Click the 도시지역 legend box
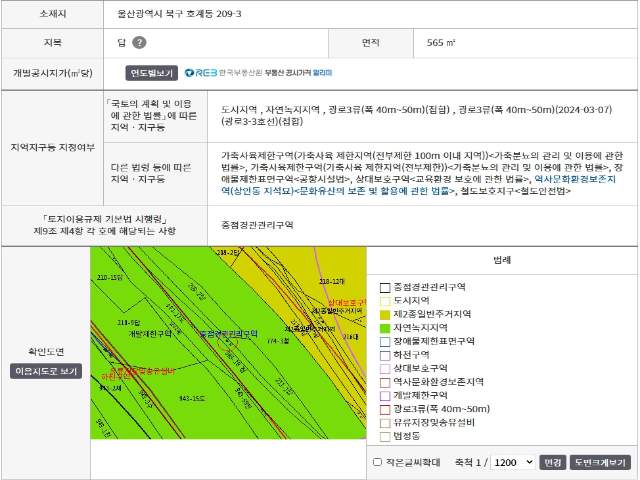 (x=385, y=301)
